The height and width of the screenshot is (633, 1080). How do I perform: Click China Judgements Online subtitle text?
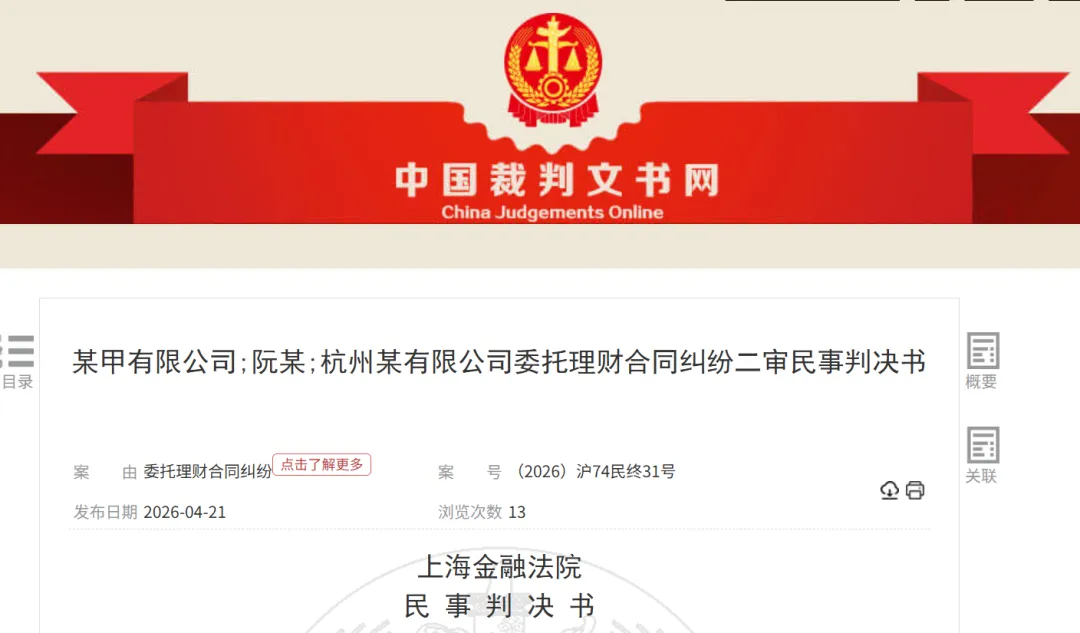tap(552, 212)
